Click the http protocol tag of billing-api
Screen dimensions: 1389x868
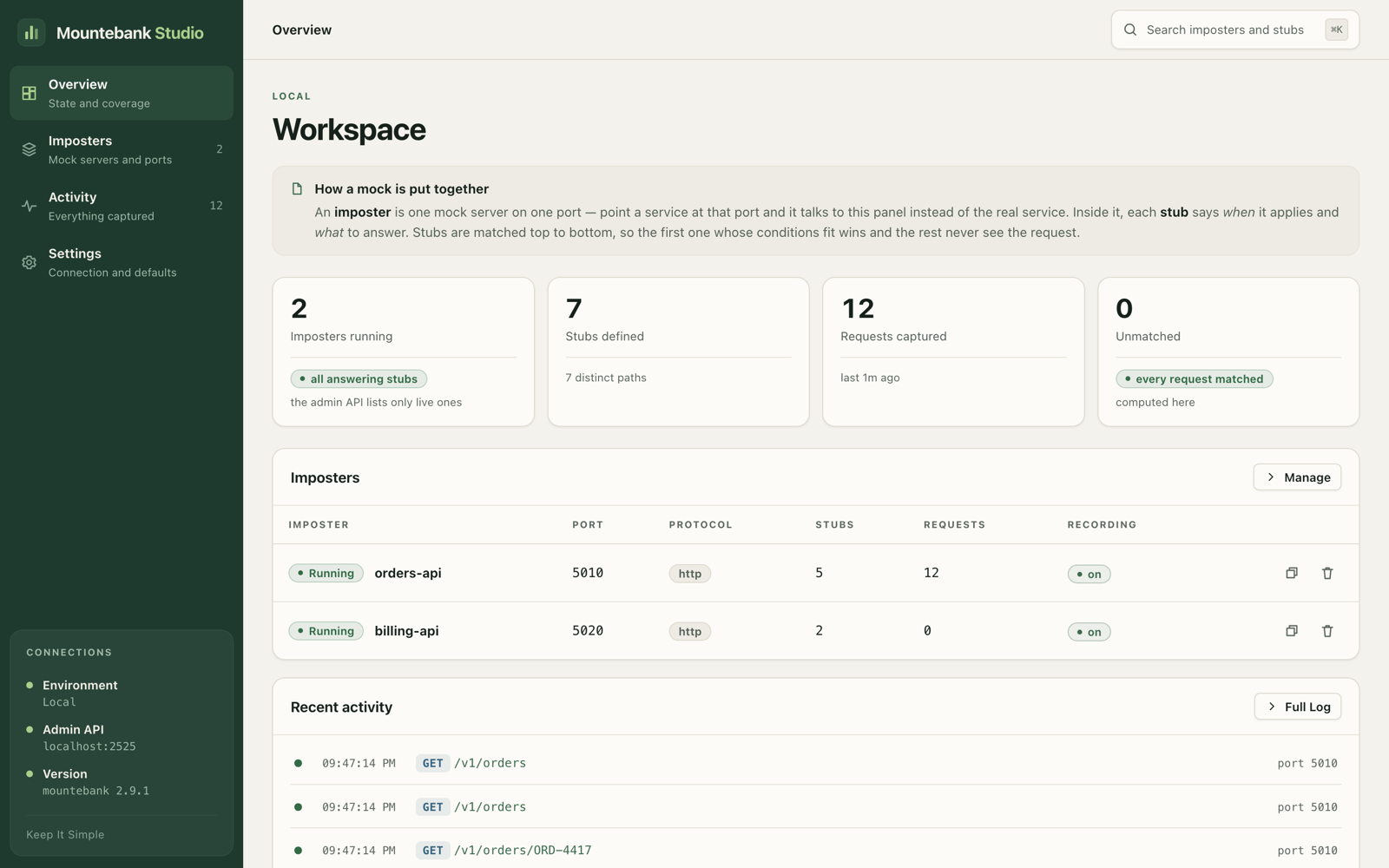(690, 632)
